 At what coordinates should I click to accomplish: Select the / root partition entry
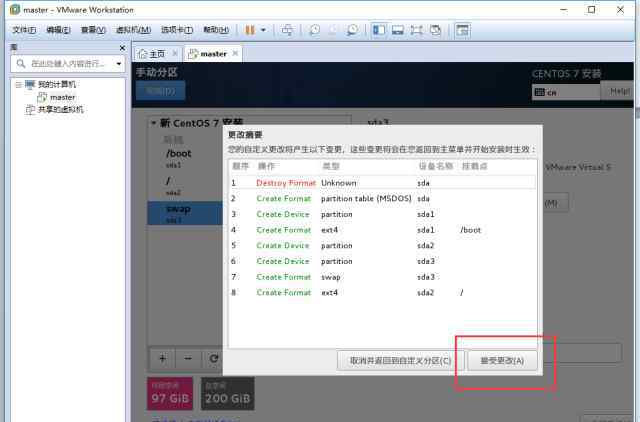tap(185, 186)
